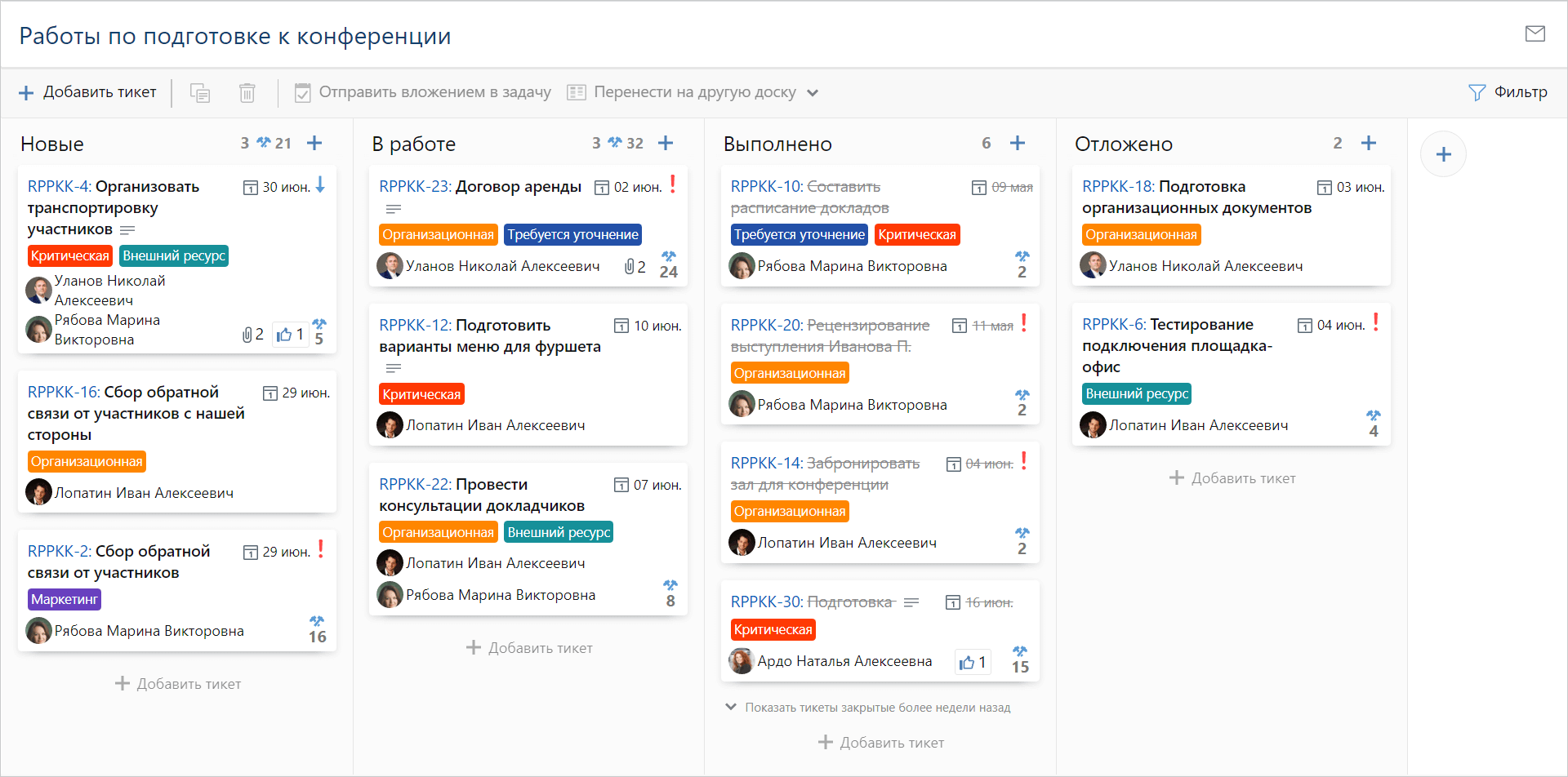This screenshot has height=777, width=1568.
Task: Add a new column with round plus button
Action: [1443, 154]
